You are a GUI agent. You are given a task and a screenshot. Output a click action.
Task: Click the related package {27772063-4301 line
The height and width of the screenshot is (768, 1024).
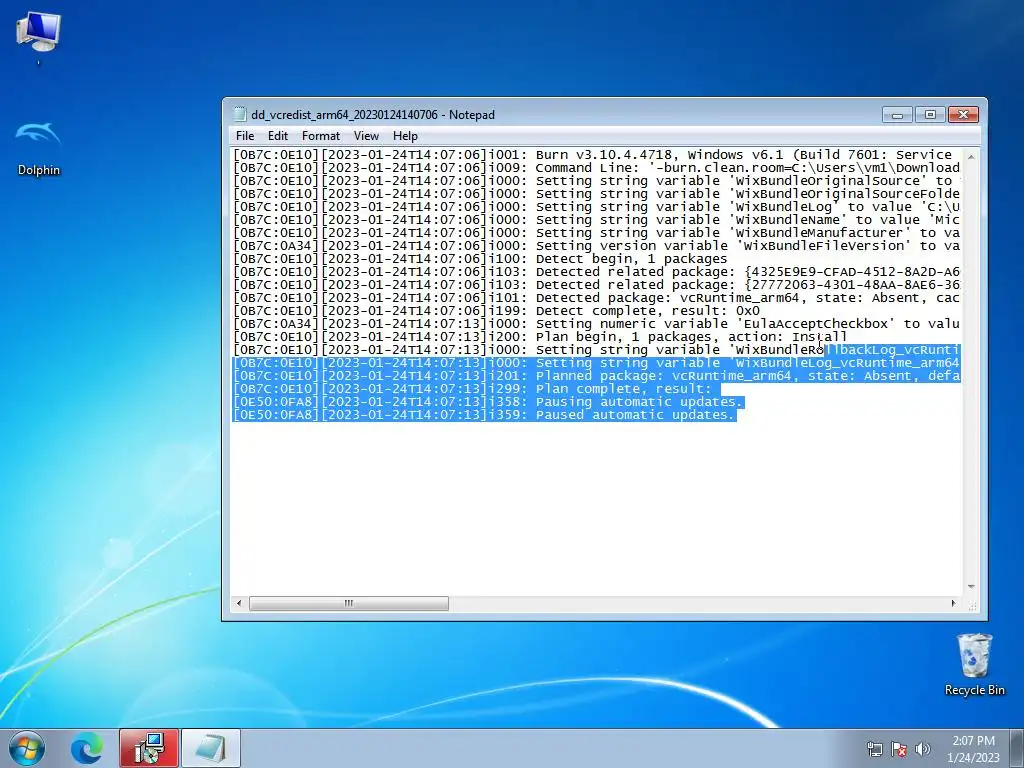pyautogui.click(x=596, y=285)
